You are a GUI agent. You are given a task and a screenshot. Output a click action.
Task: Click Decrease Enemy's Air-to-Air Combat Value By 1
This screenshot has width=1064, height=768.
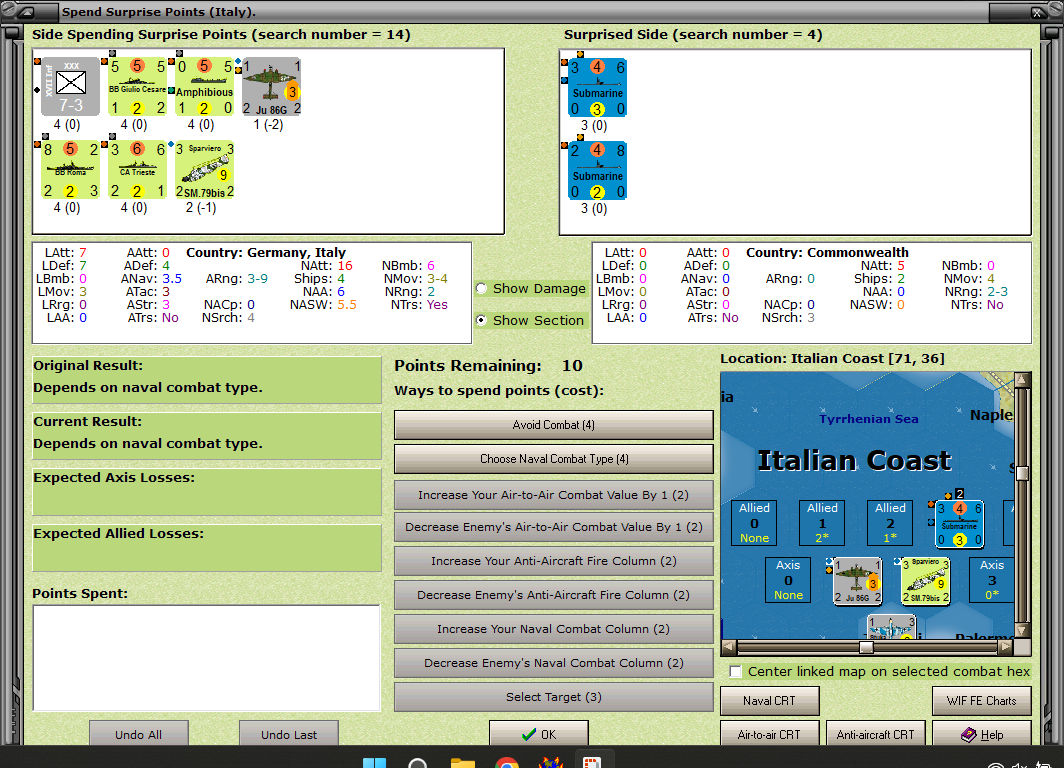pyautogui.click(x=554, y=526)
